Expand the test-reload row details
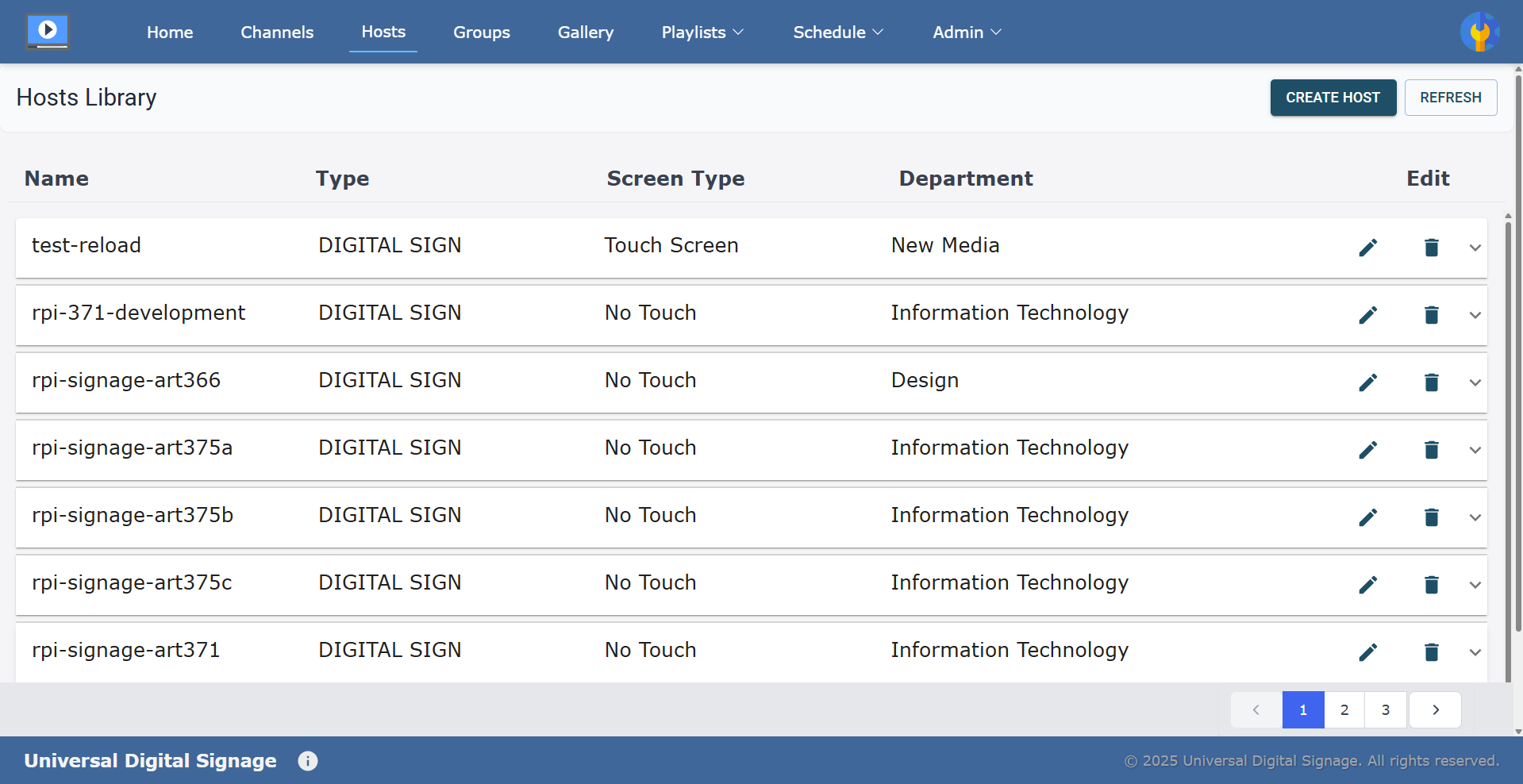The height and width of the screenshot is (784, 1523). (1475, 248)
